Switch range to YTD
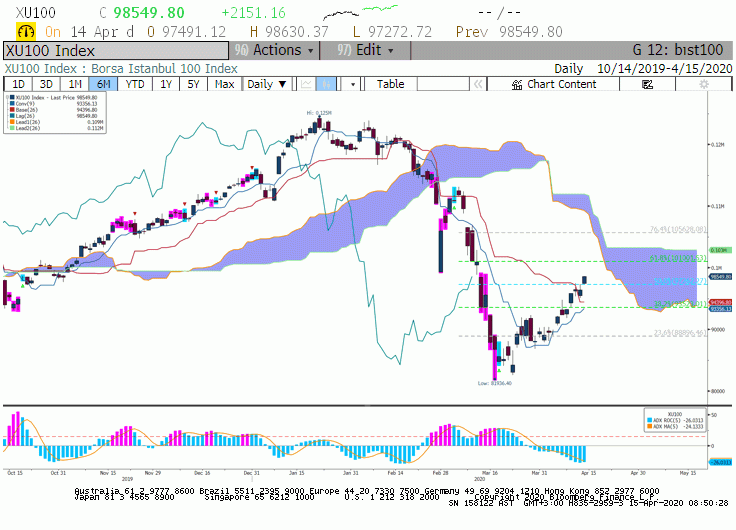 (135, 84)
